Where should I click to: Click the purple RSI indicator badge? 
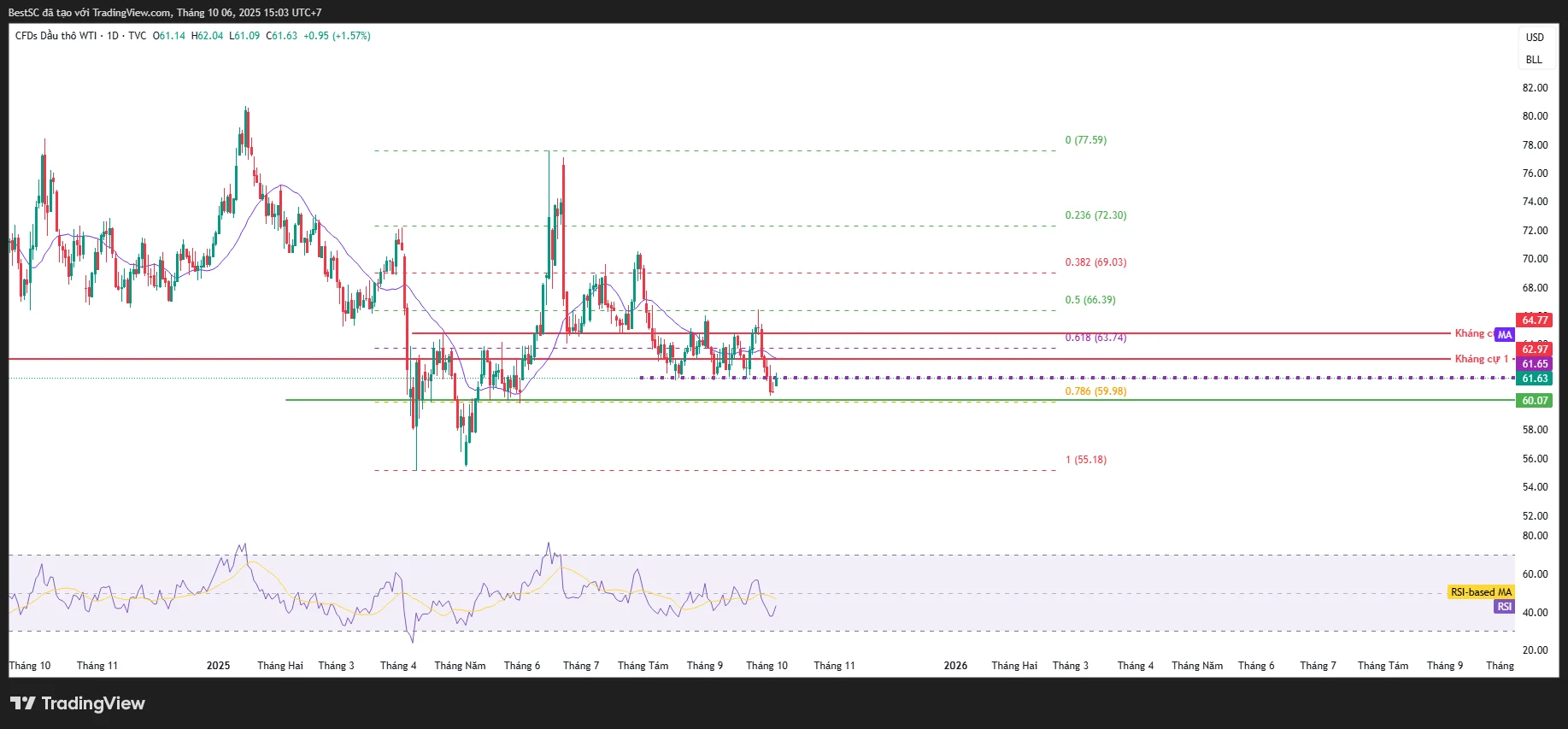(x=1504, y=607)
